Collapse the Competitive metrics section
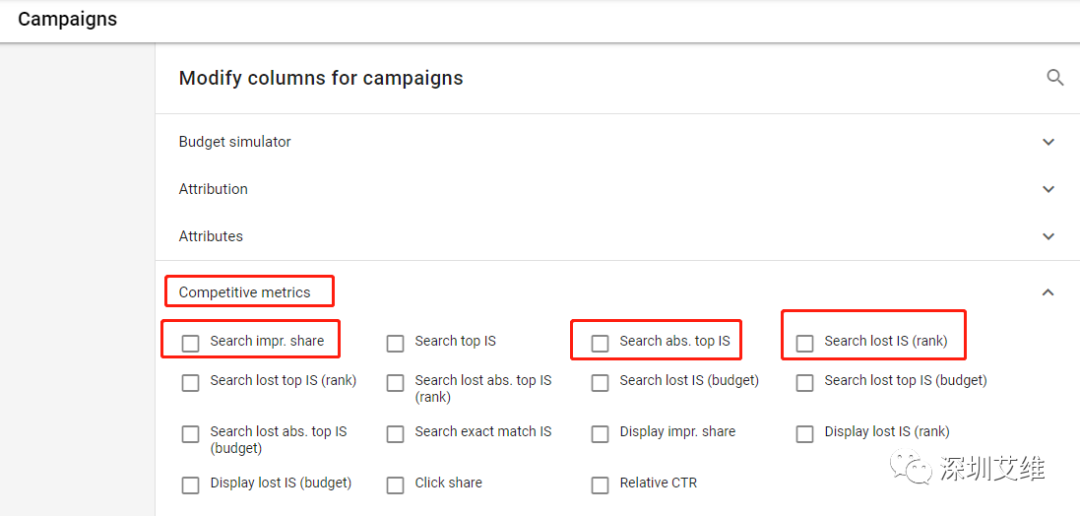This screenshot has height=516, width=1080. (x=1048, y=293)
